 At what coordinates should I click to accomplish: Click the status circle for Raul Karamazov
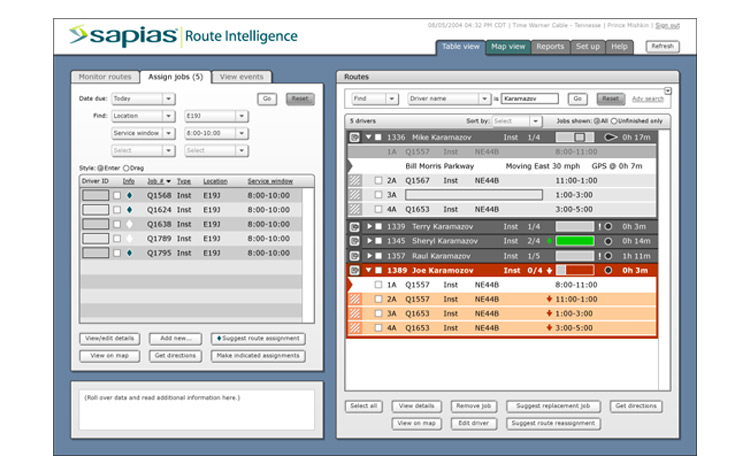pyautogui.click(x=608, y=256)
